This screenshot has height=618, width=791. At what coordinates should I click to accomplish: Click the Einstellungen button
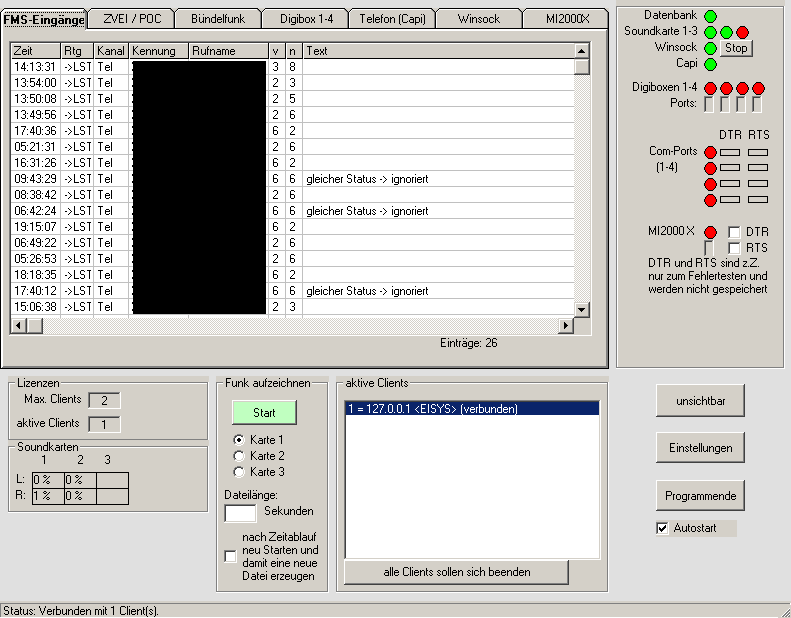pos(700,448)
